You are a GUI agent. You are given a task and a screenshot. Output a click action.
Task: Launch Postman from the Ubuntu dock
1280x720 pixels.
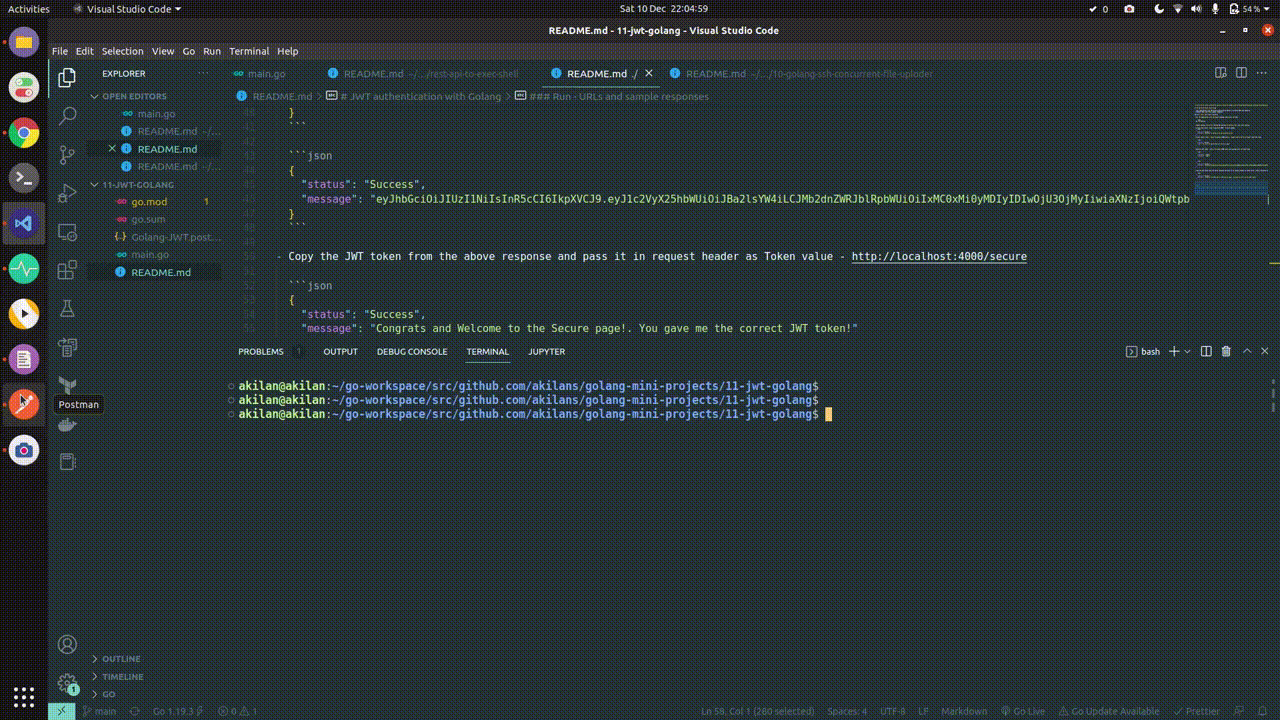click(24, 404)
